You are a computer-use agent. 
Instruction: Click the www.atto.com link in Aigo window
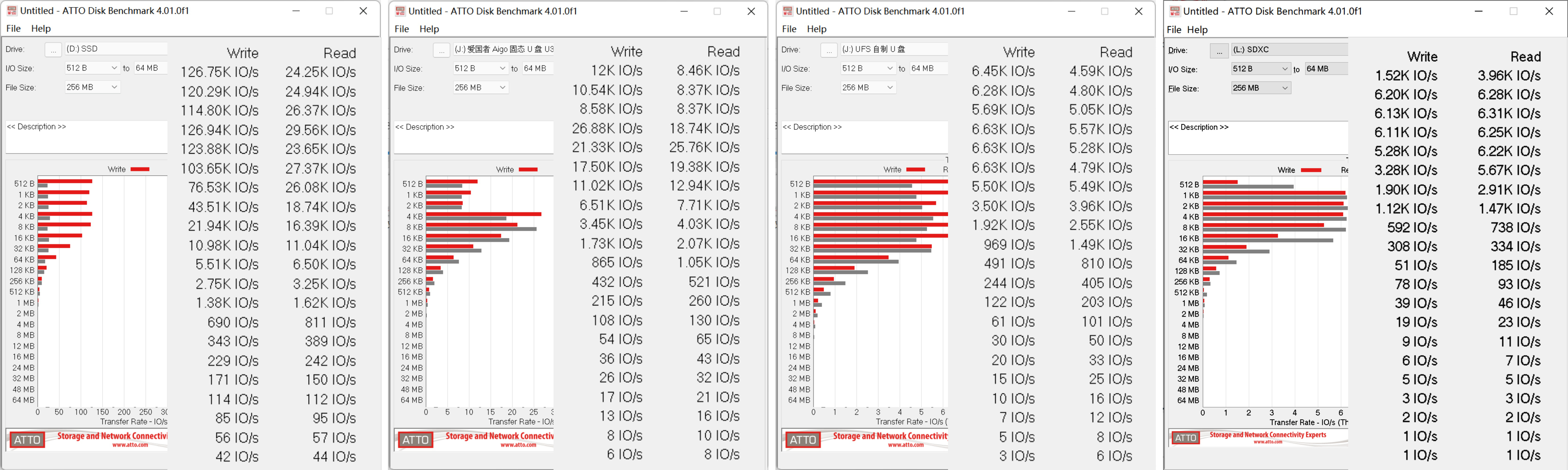click(x=518, y=445)
